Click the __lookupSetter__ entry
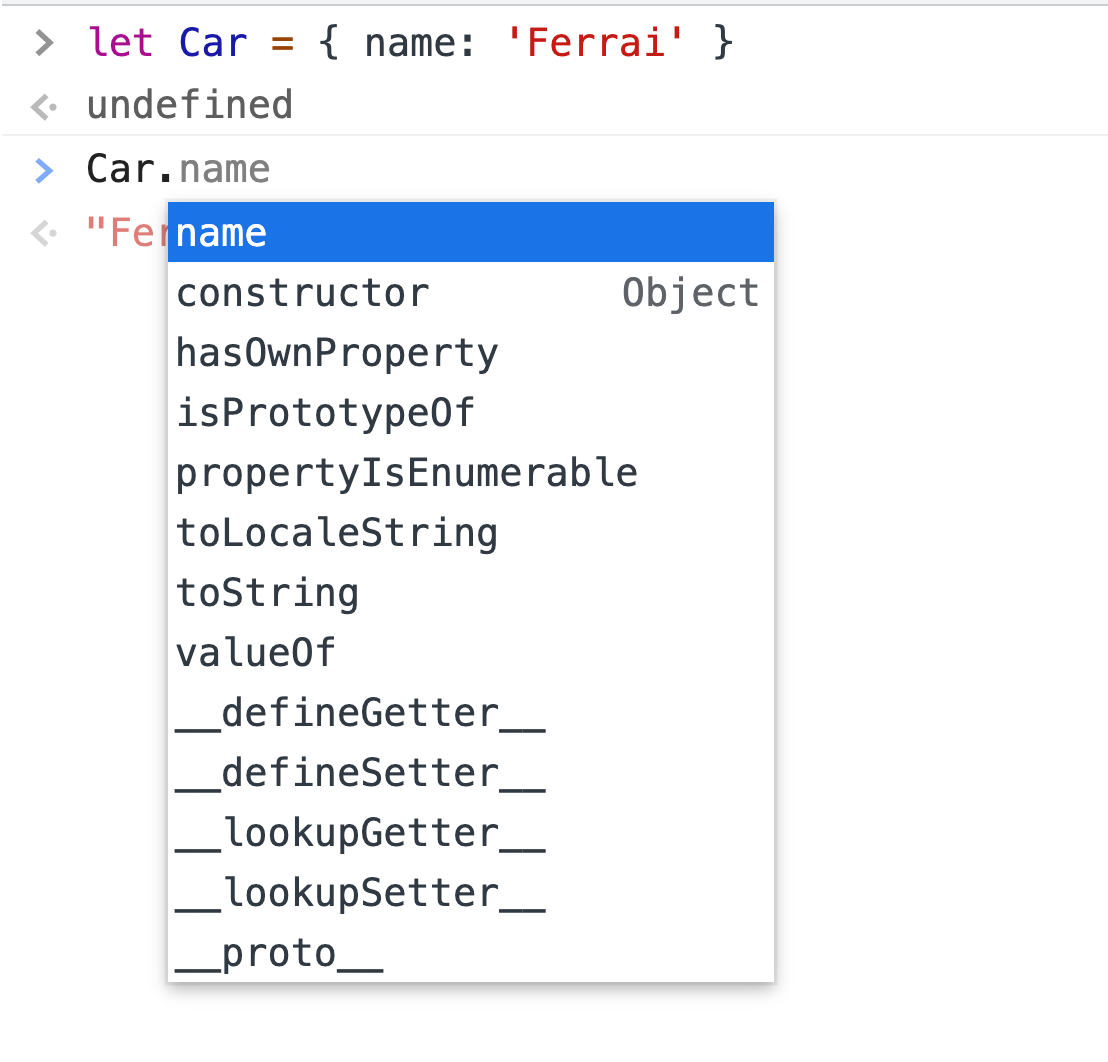The image size is (1108, 1062). pyautogui.click(x=360, y=892)
